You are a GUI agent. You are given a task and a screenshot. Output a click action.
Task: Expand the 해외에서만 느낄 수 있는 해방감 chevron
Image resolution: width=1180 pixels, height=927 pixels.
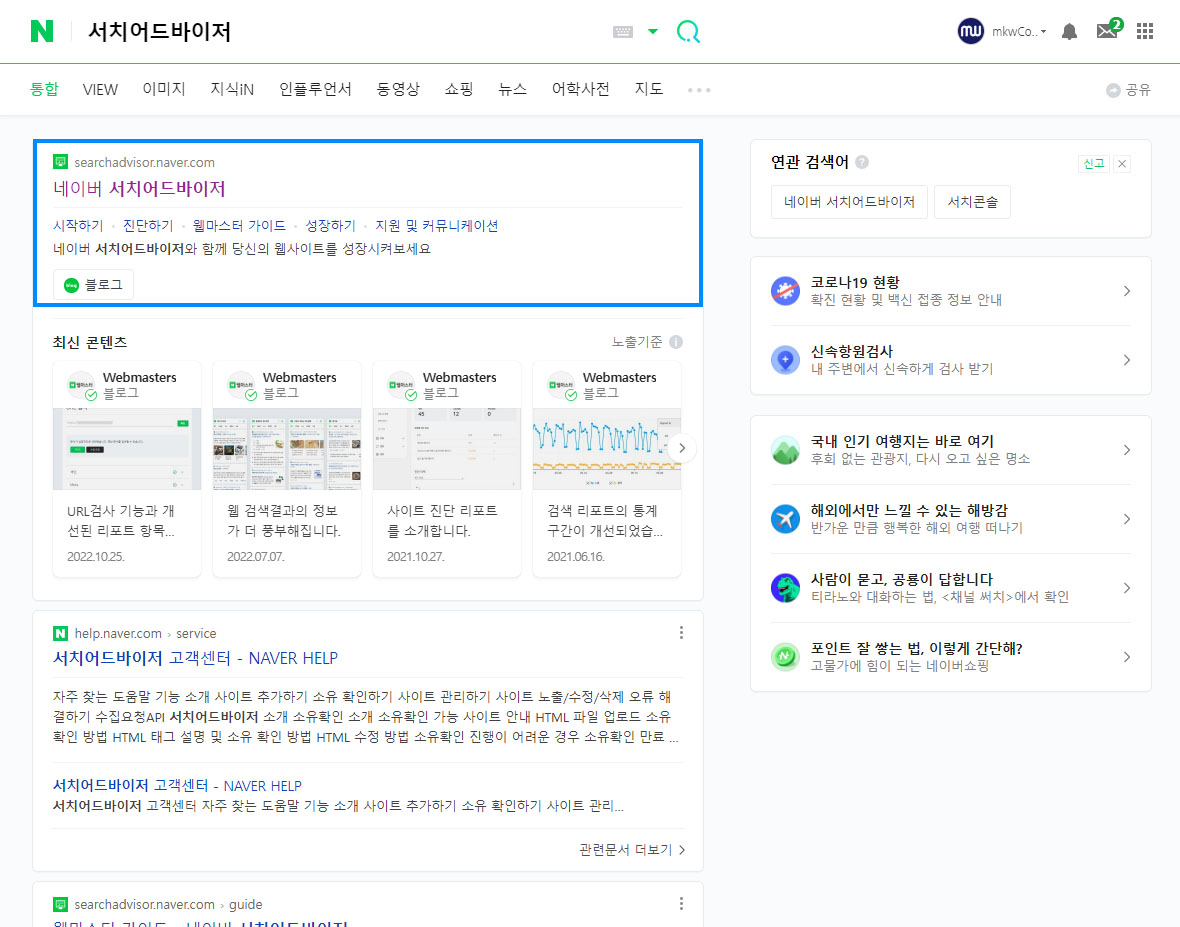click(x=1127, y=519)
